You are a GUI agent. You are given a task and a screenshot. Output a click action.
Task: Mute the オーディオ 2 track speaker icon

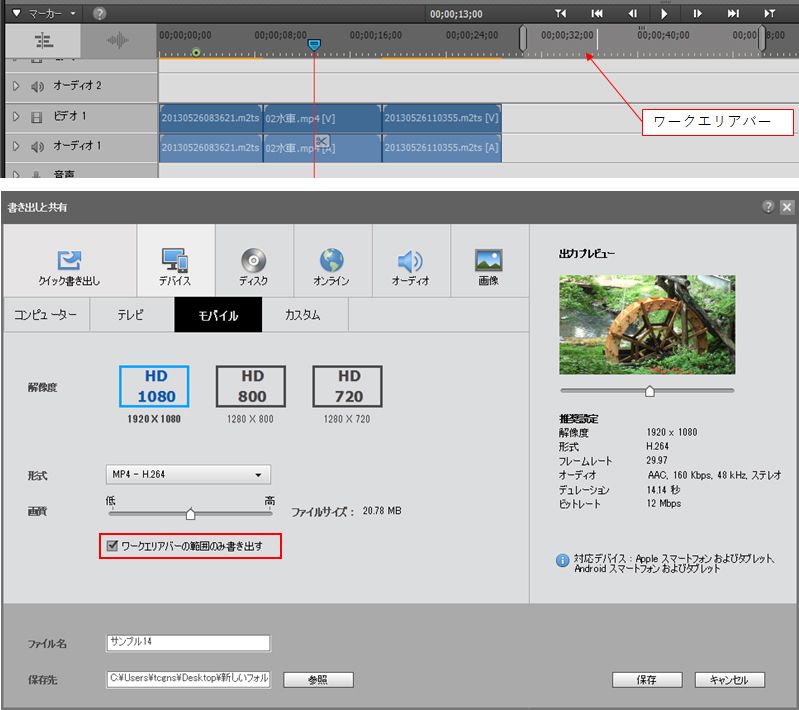tap(37, 86)
